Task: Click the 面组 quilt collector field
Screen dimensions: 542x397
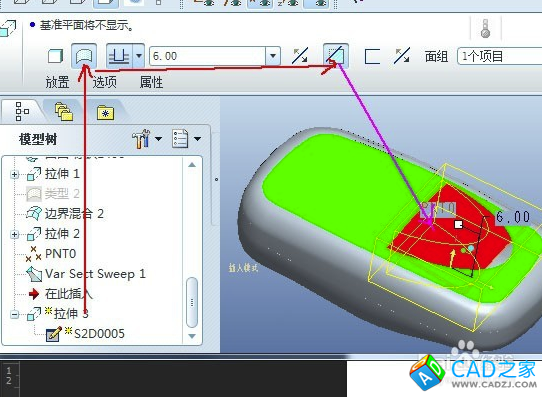Action: (x=500, y=56)
